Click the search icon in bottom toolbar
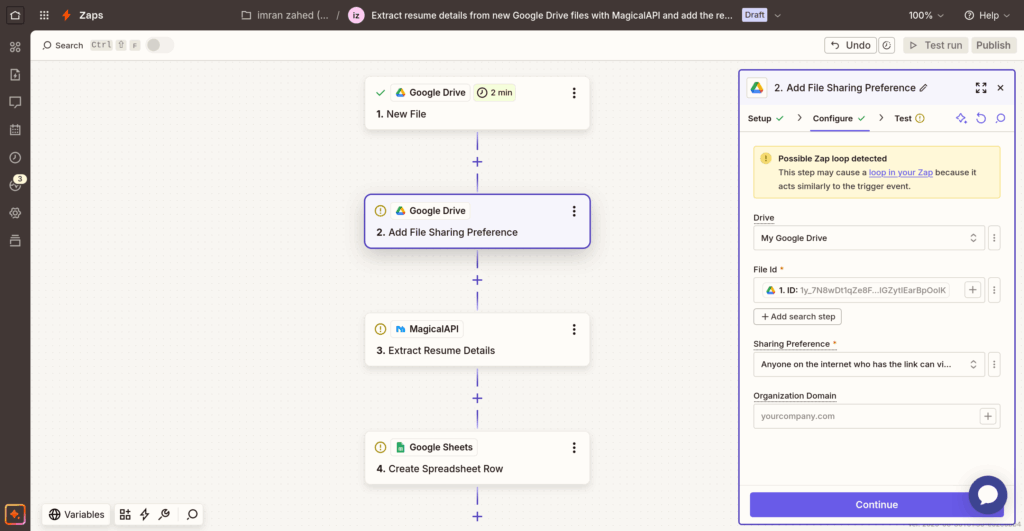 coord(192,515)
